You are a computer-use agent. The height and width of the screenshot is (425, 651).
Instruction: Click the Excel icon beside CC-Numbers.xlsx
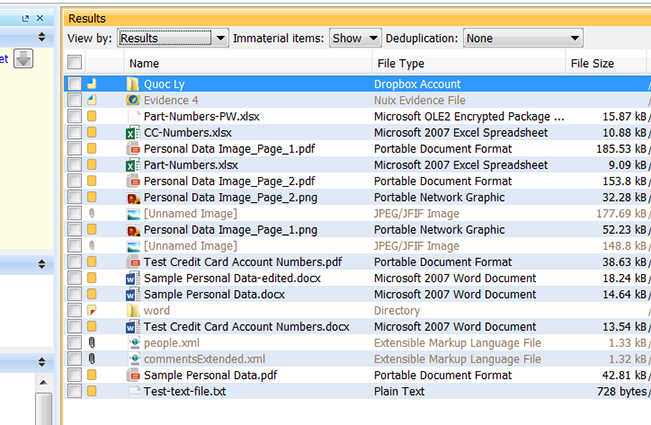(x=133, y=133)
